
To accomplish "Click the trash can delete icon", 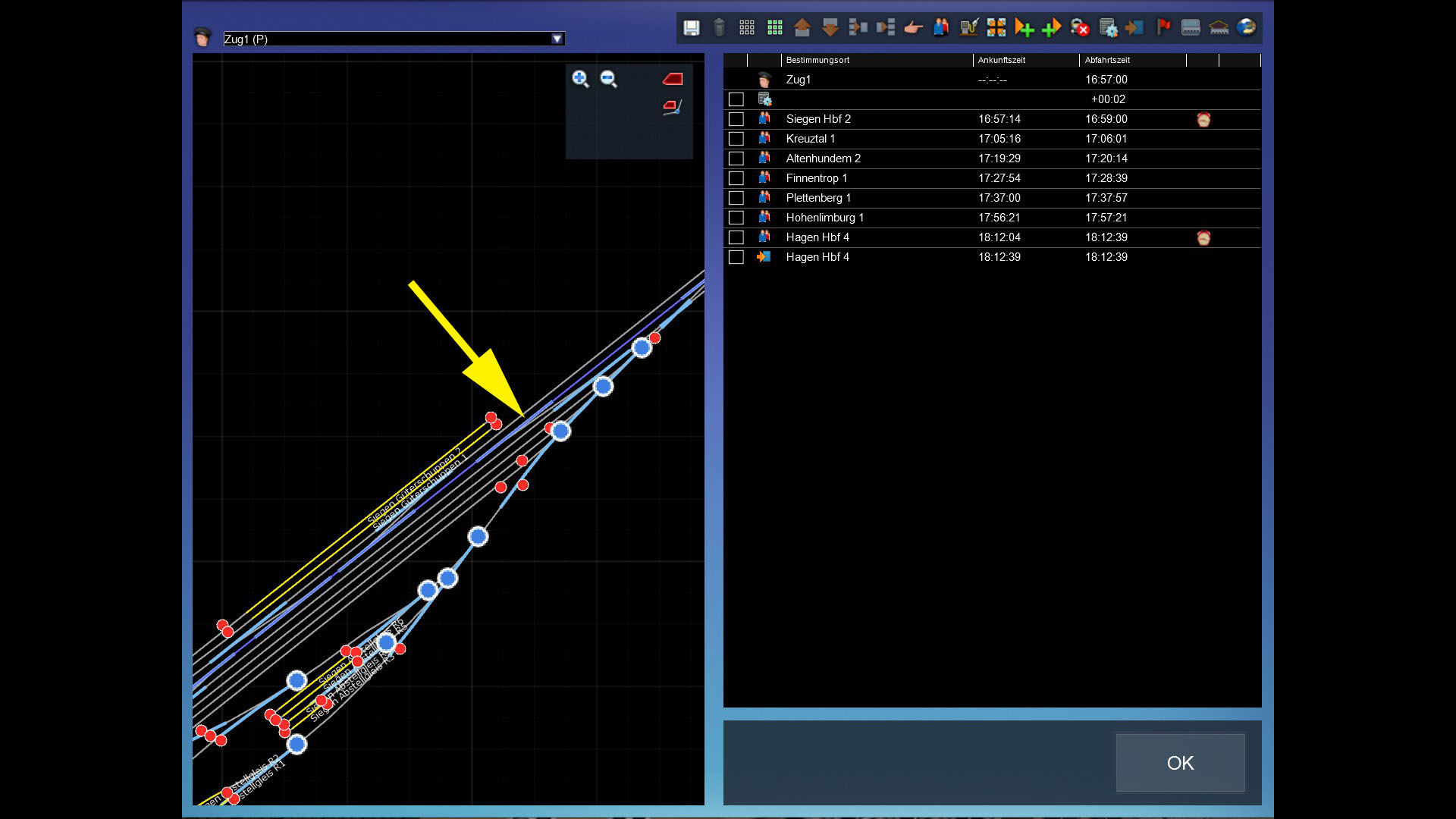I will pos(719,28).
